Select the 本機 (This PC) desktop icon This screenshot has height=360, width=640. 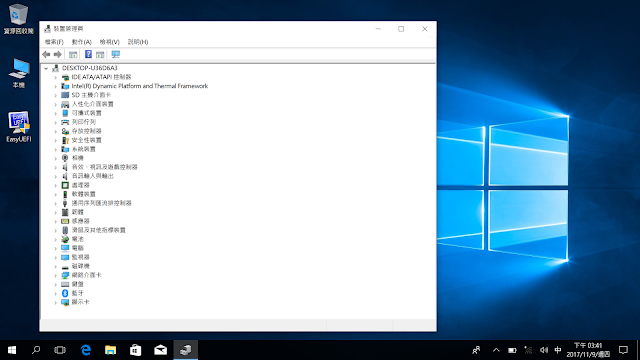coord(19,73)
